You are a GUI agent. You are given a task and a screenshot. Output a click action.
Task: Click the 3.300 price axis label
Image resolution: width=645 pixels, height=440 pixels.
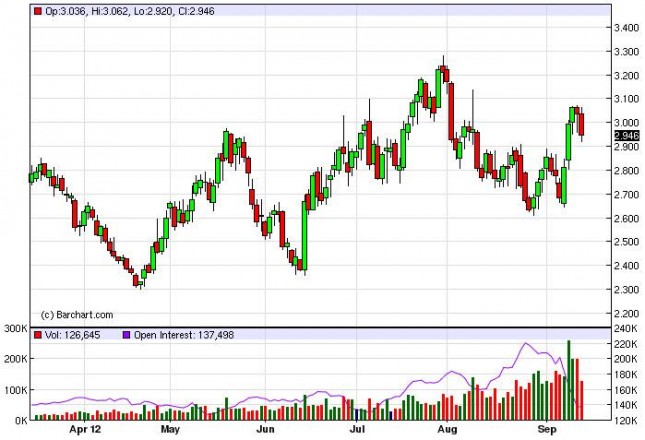point(626,52)
